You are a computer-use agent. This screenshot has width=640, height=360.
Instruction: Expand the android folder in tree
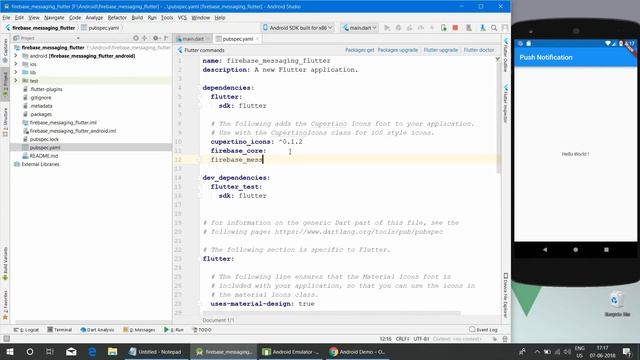(x=16, y=56)
